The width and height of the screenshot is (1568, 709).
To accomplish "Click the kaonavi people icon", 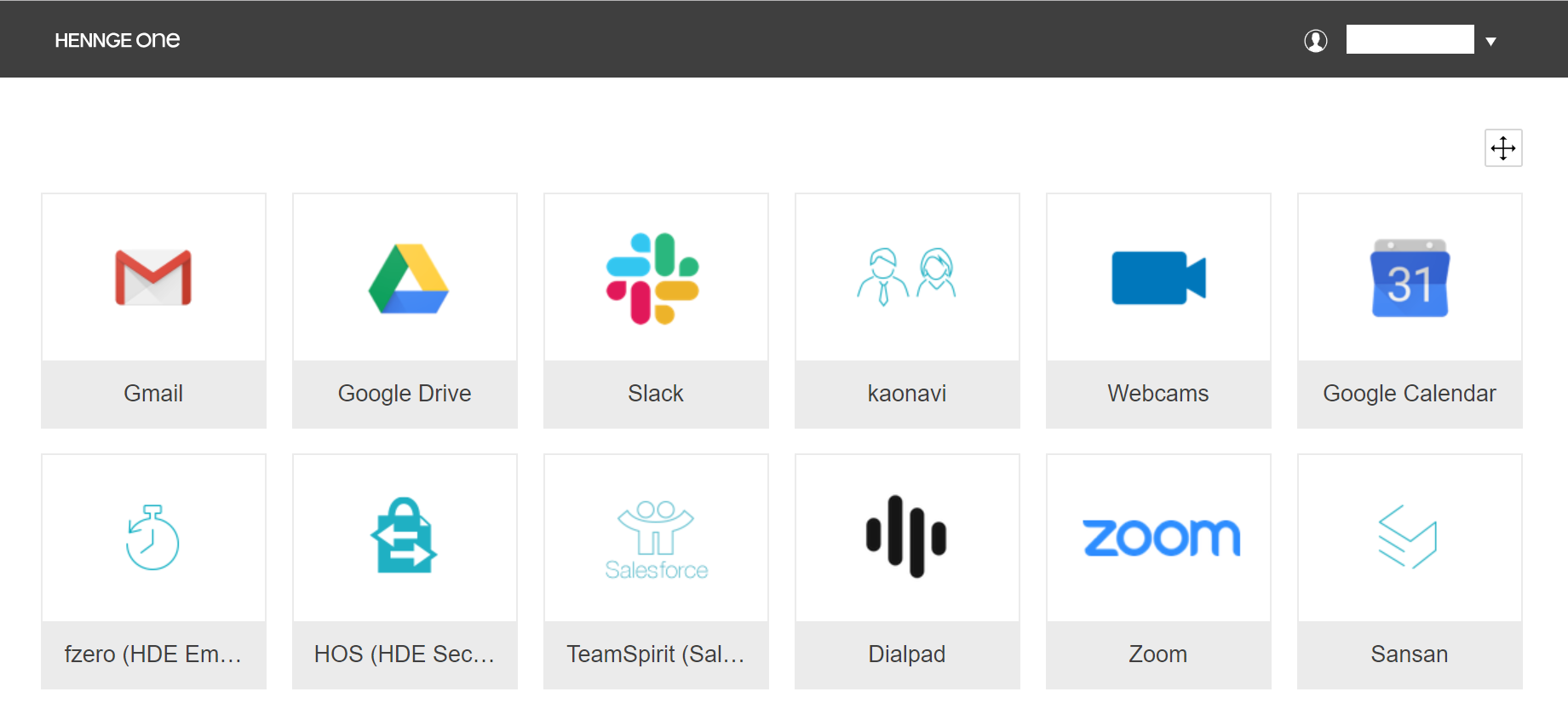I will 906,277.
